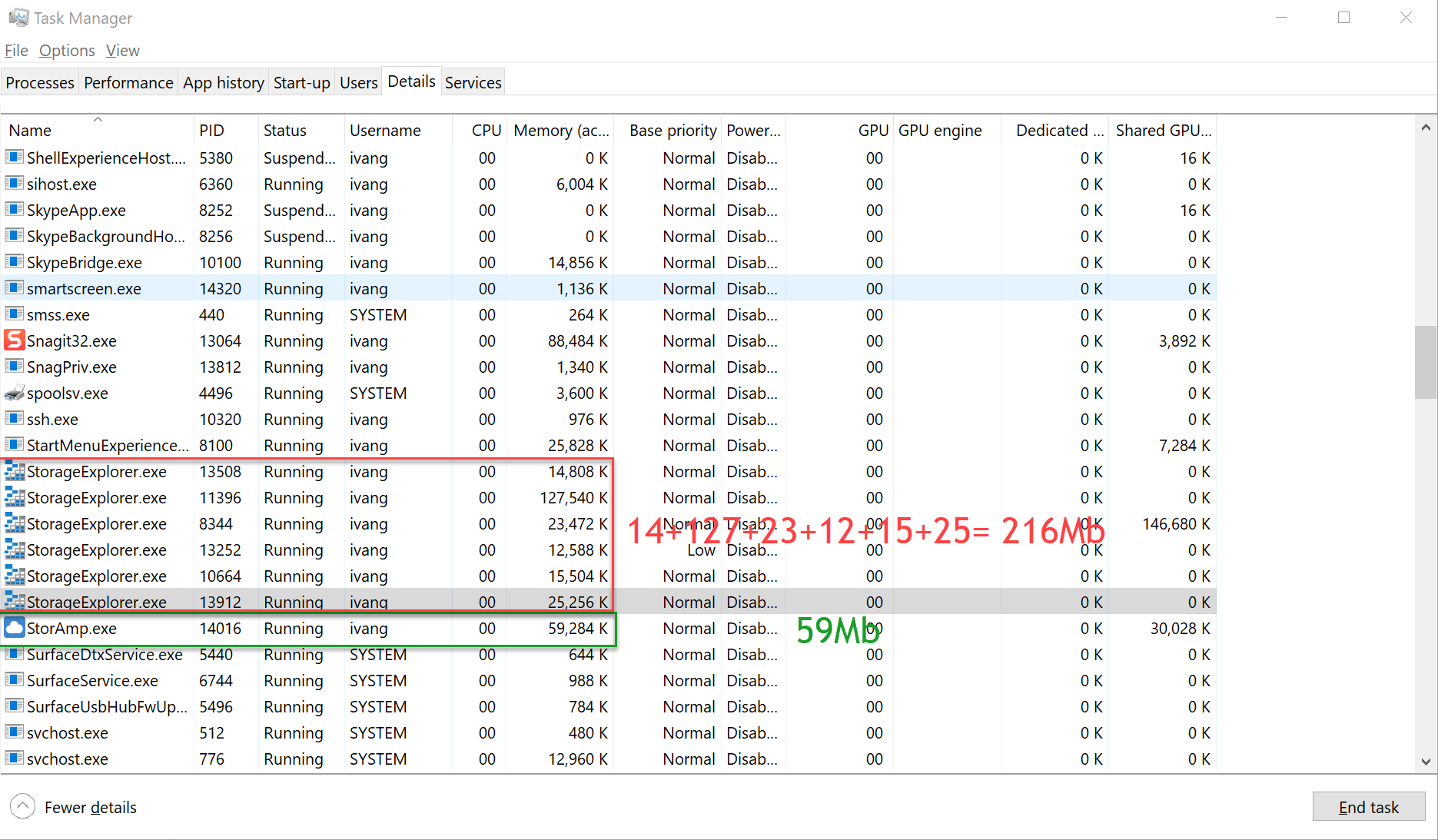Switch to the Performance tab
Image resolution: width=1438 pixels, height=840 pixels.
pos(128,82)
